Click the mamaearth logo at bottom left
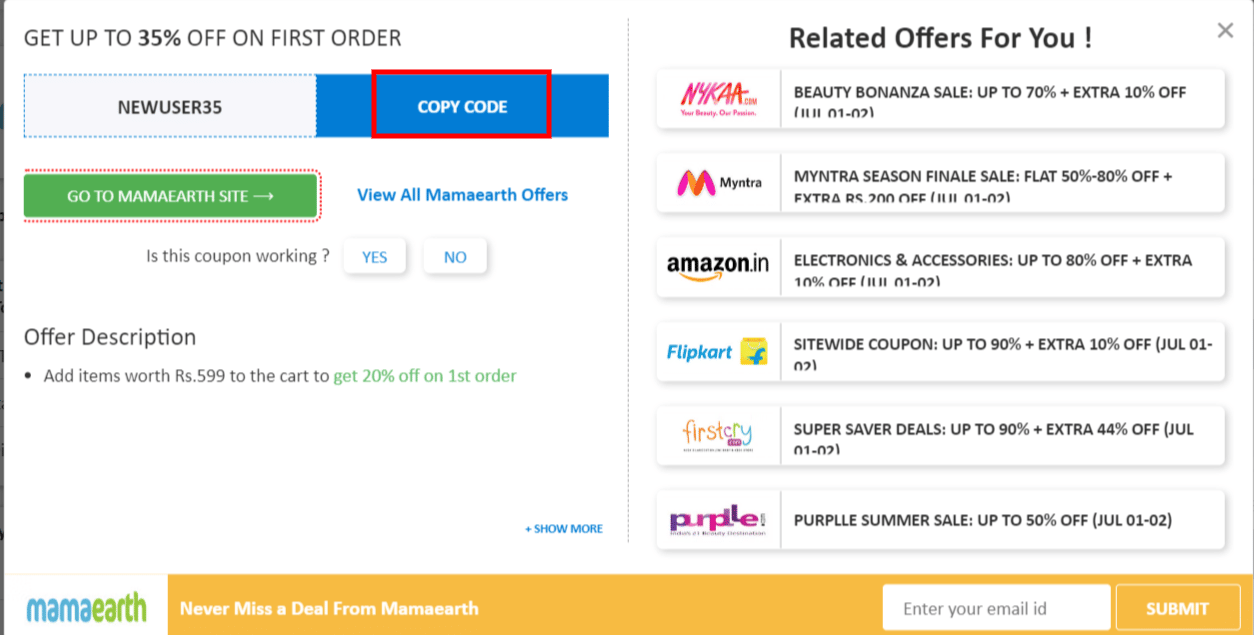 [85, 607]
